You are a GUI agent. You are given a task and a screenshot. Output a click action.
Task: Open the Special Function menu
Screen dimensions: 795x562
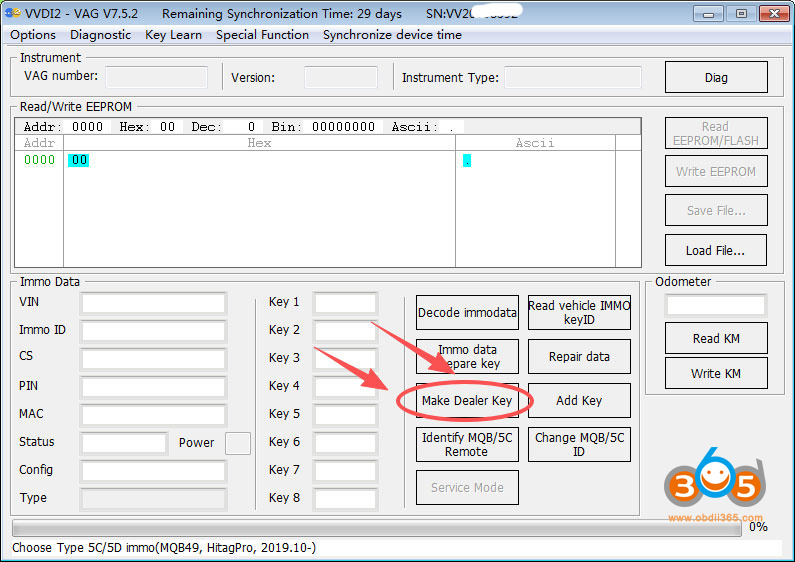pos(262,35)
